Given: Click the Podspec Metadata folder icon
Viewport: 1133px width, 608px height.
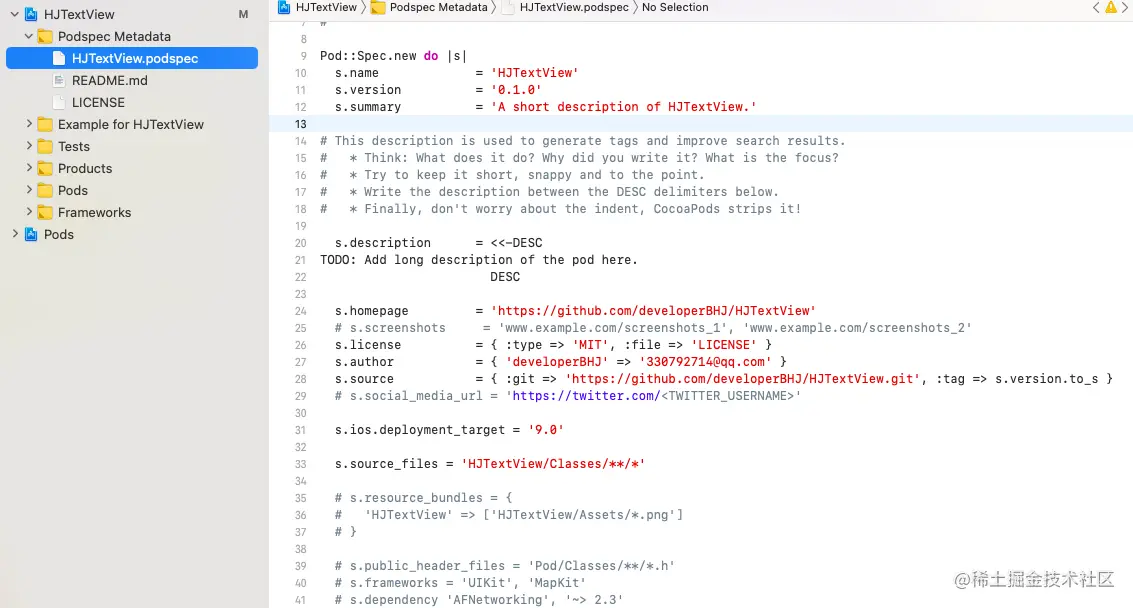Looking at the screenshot, I should [45, 36].
